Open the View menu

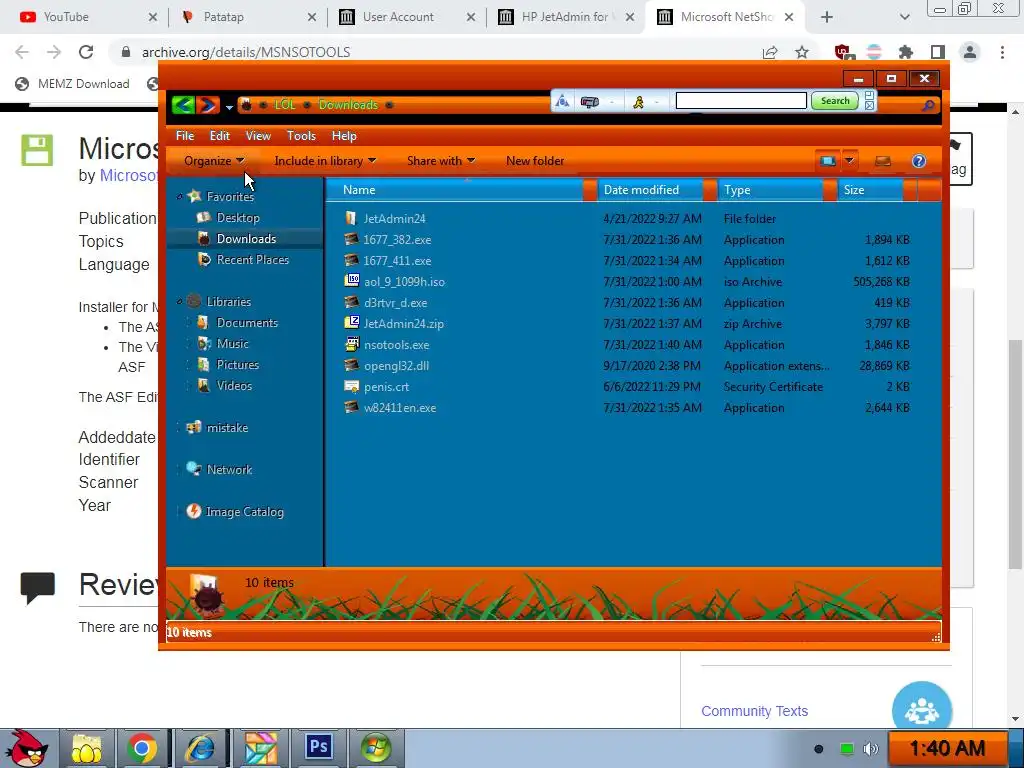coord(258,136)
